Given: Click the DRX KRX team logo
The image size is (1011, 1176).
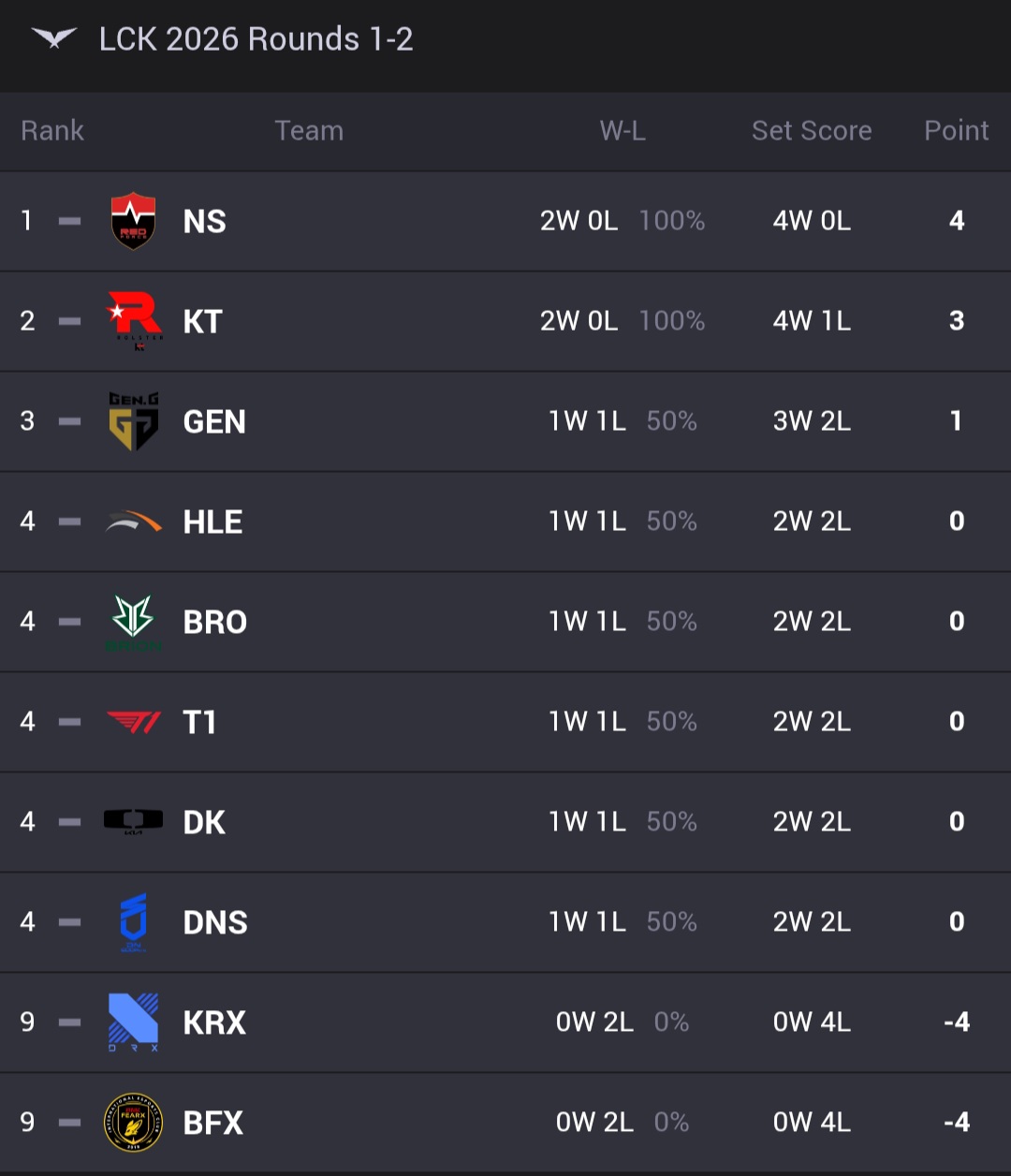Looking at the screenshot, I should tap(133, 1022).
